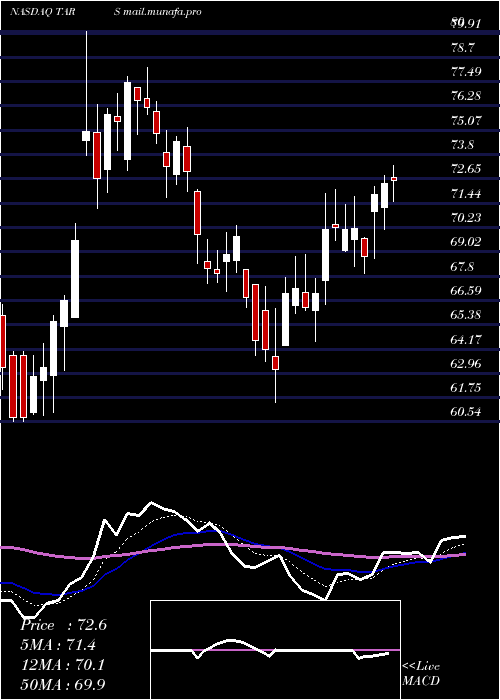This screenshot has height=700, width=500.
Task: Click the 64.17 price axis label
Action: [x=467, y=339]
